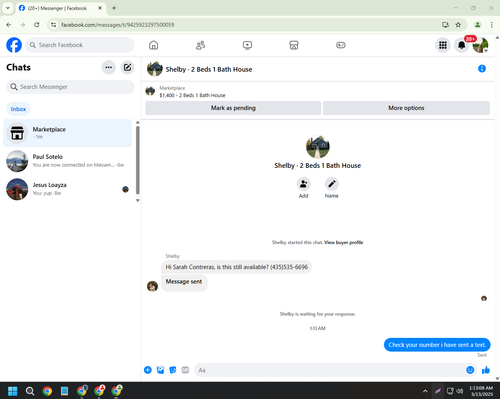The width and height of the screenshot is (500, 399).
Task: Open chat with Jesus Loayza
Action: tap(68, 189)
